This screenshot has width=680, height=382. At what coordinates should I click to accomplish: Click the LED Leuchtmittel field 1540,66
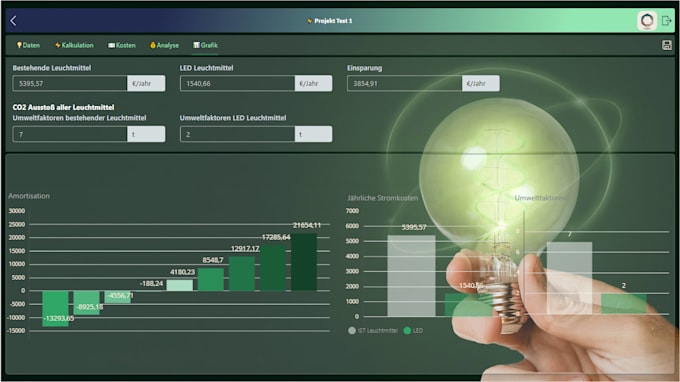pos(237,83)
